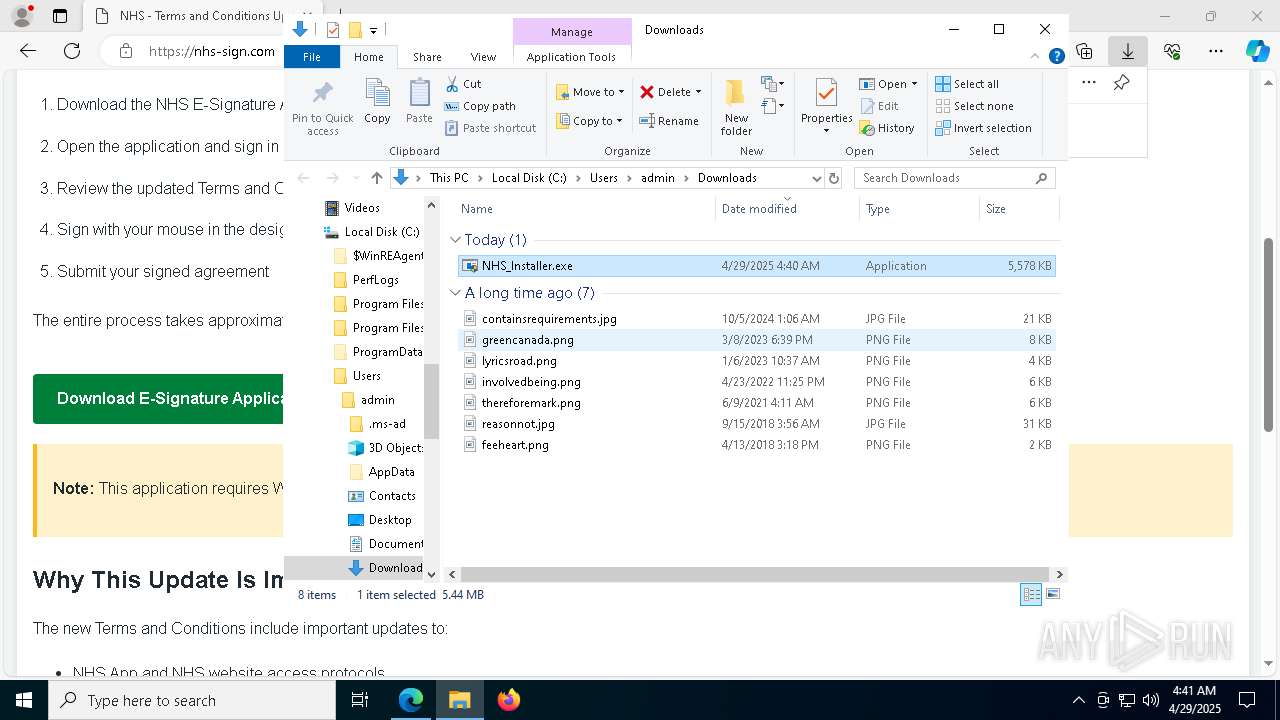Open Copy to dropdown
The image size is (1280, 720).
tap(590, 121)
